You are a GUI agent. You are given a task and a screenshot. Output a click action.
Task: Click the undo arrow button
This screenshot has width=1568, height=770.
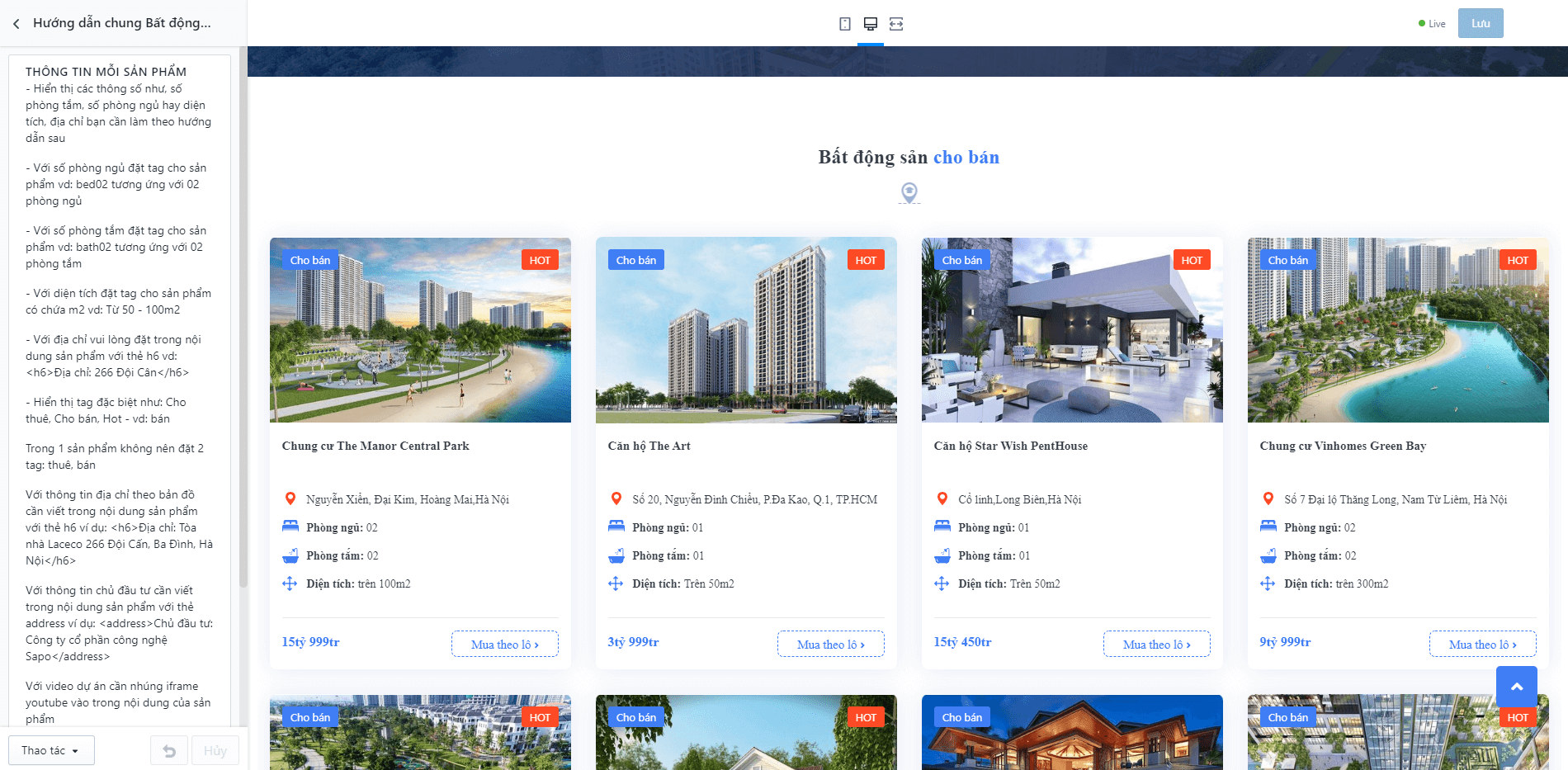pyautogui.click(x=169, y=750)
